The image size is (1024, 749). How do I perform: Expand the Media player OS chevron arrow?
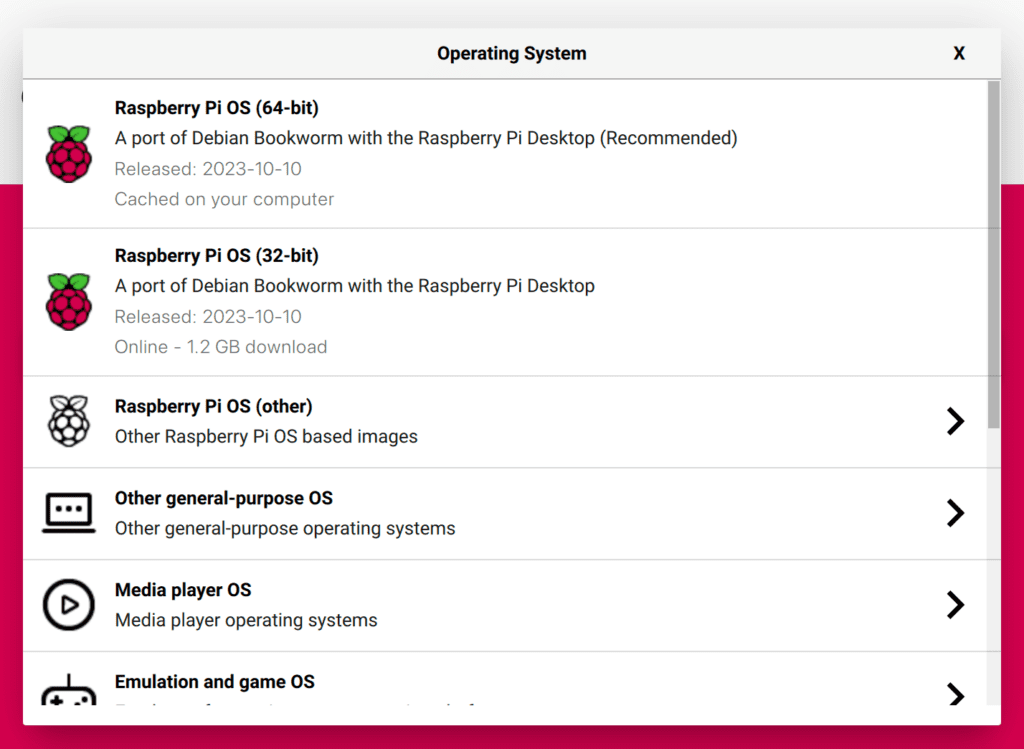(x=955, y=605)
